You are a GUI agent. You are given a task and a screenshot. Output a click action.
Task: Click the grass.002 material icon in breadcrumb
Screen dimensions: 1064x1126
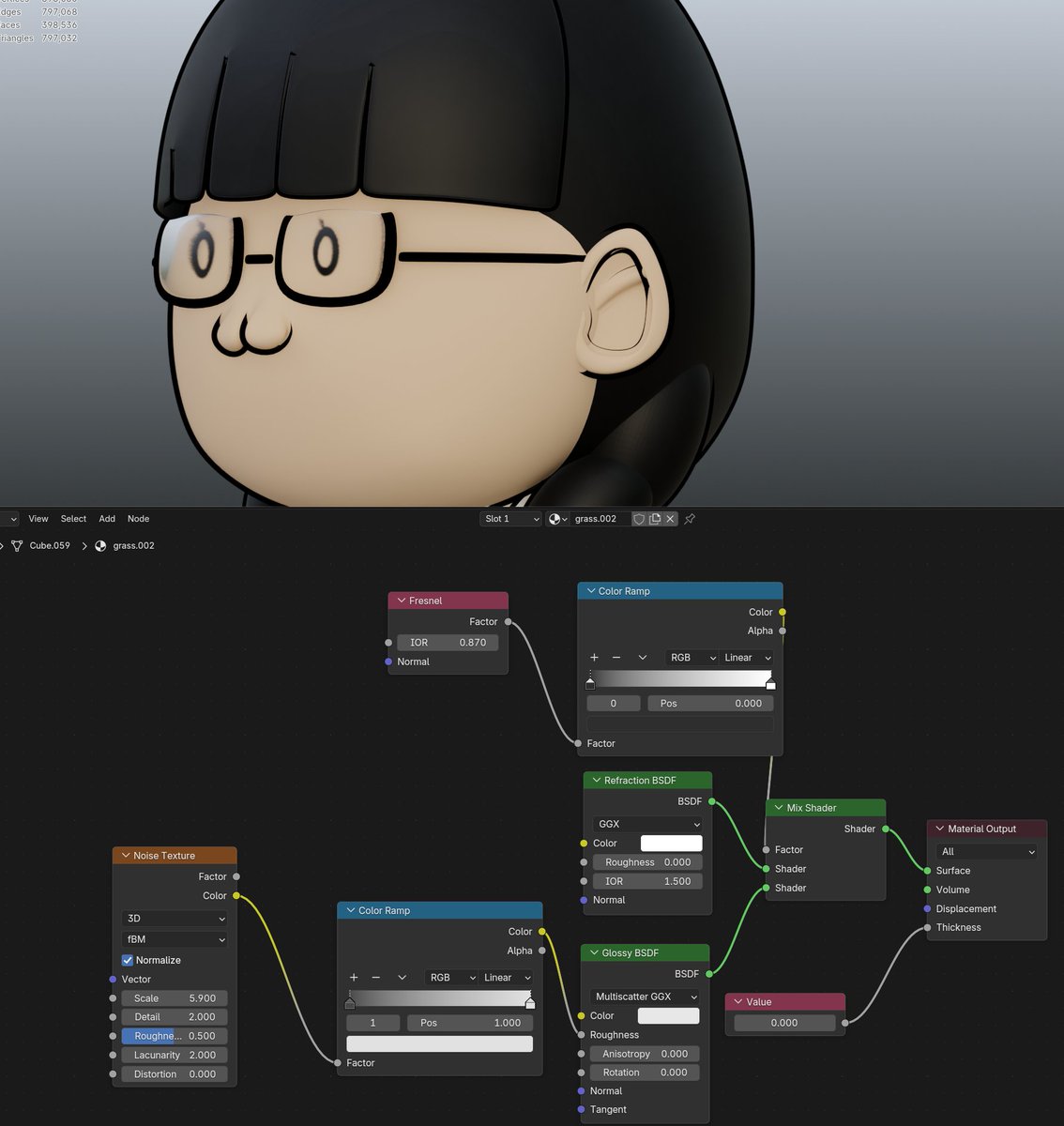pos(100,545)
